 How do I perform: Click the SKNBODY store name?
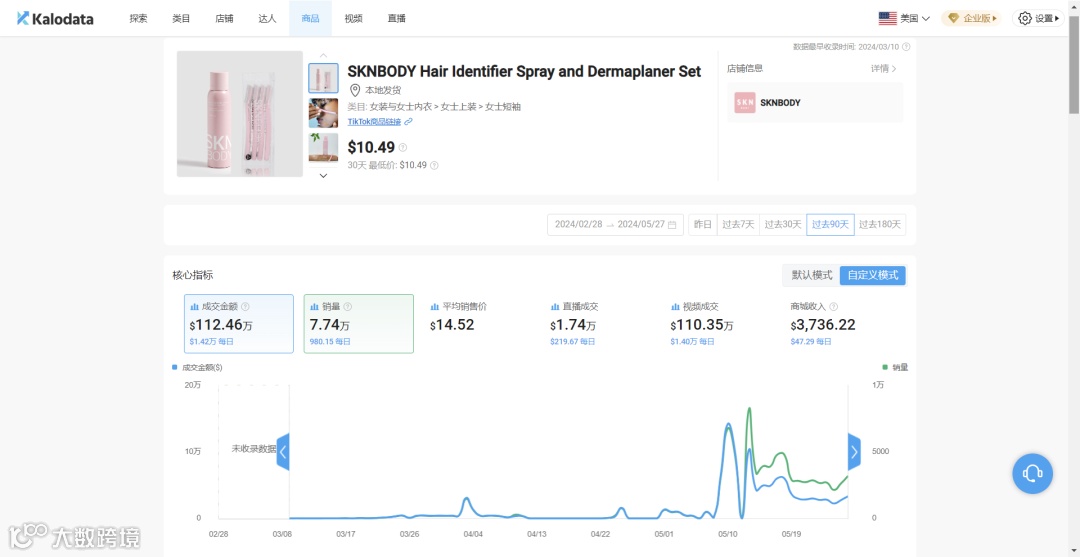780,103
